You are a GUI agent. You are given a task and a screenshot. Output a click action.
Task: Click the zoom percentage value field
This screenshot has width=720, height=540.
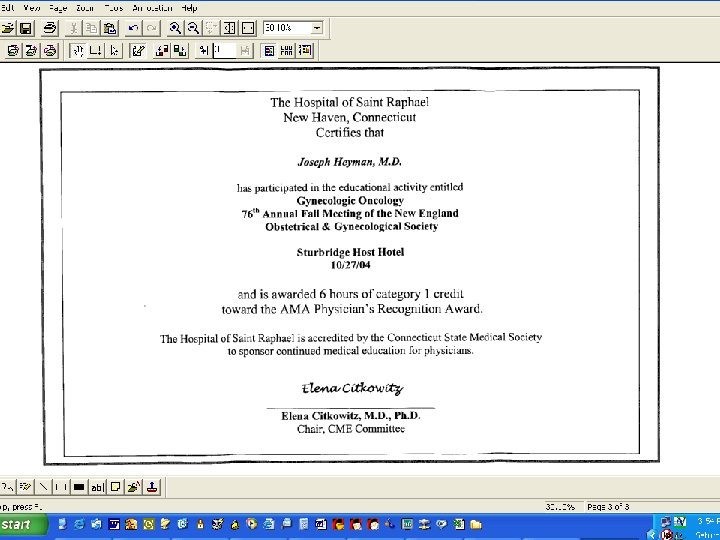pos(287,28)
